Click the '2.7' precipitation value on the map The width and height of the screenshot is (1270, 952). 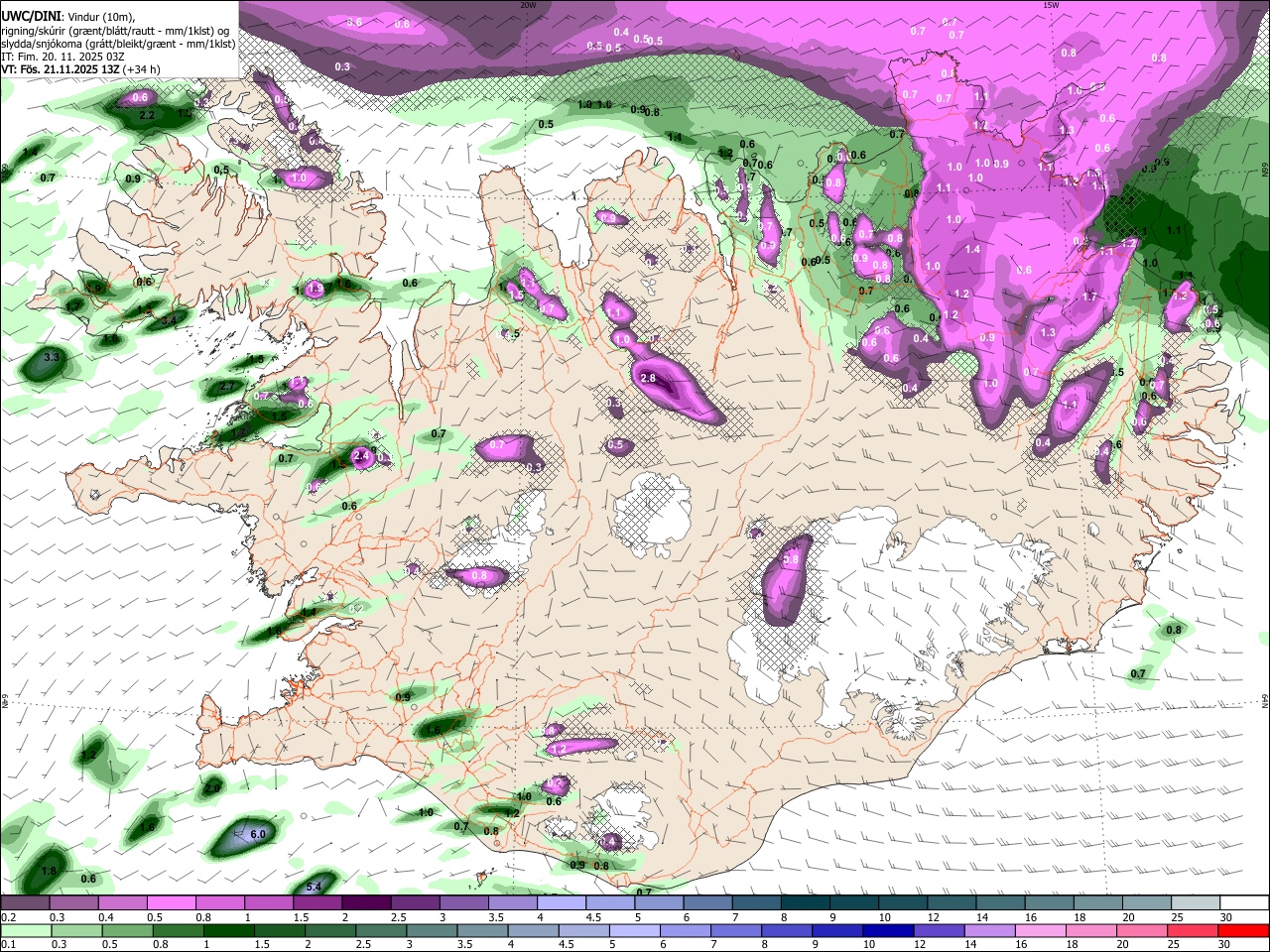click(x=227, y=387)
